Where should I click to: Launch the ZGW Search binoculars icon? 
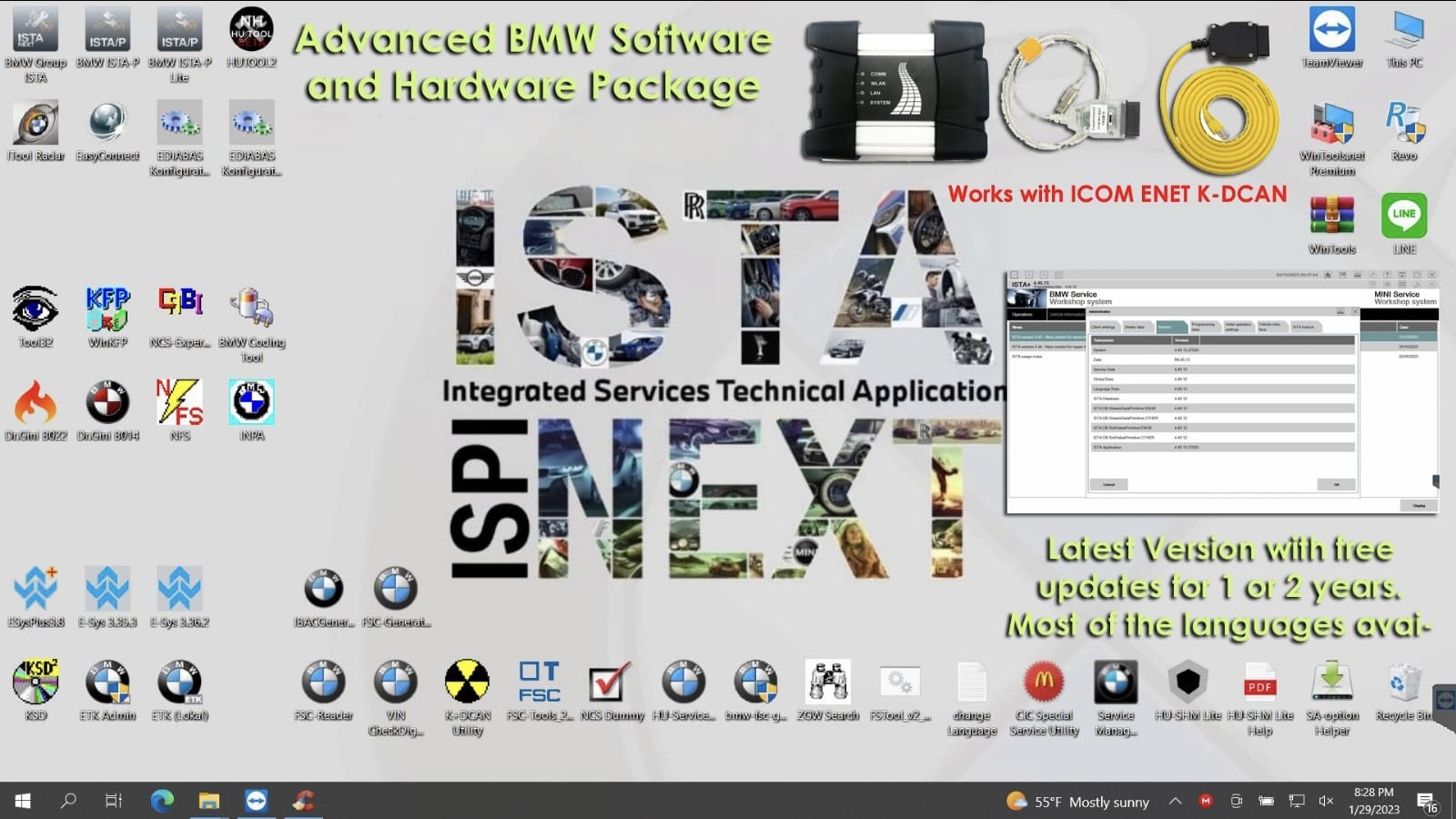pos(828,682)
